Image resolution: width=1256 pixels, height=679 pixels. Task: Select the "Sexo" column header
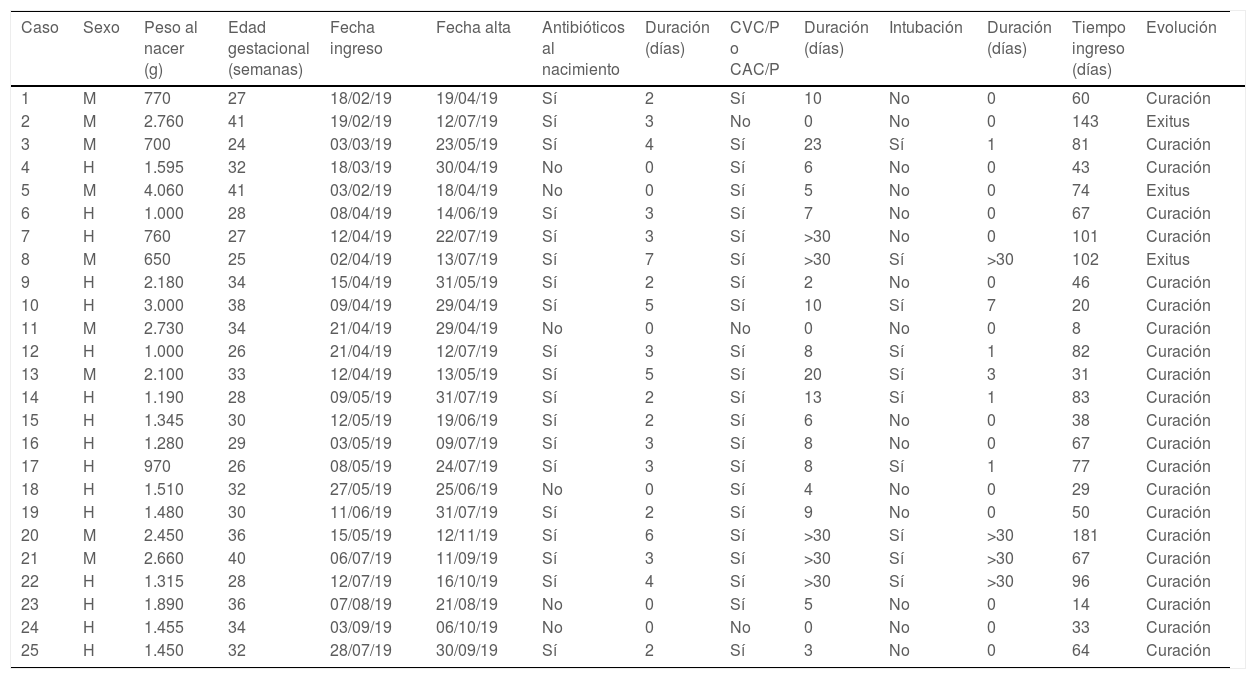[101, 28]
